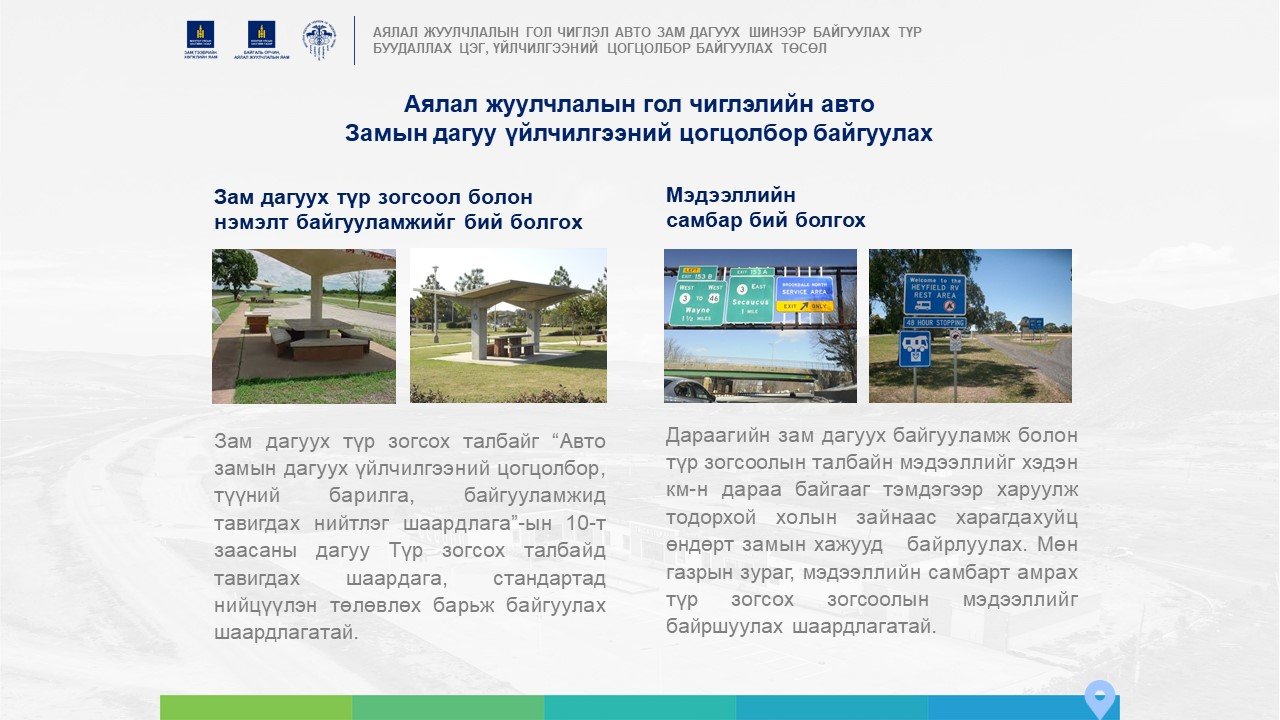Click the project header text at top
Screen dimensions: 1280x720
point(647,40)
